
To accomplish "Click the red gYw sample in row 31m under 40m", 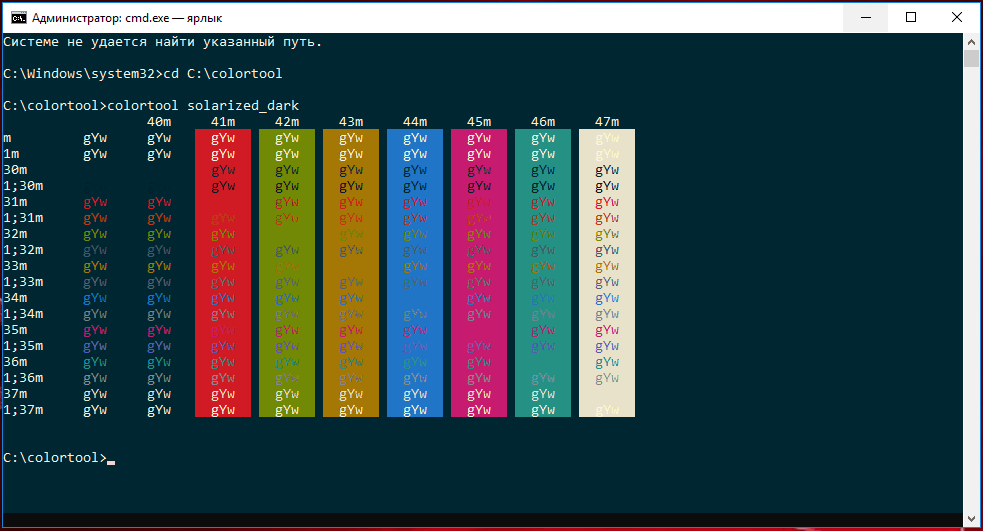I will click(x=159, y=202).
